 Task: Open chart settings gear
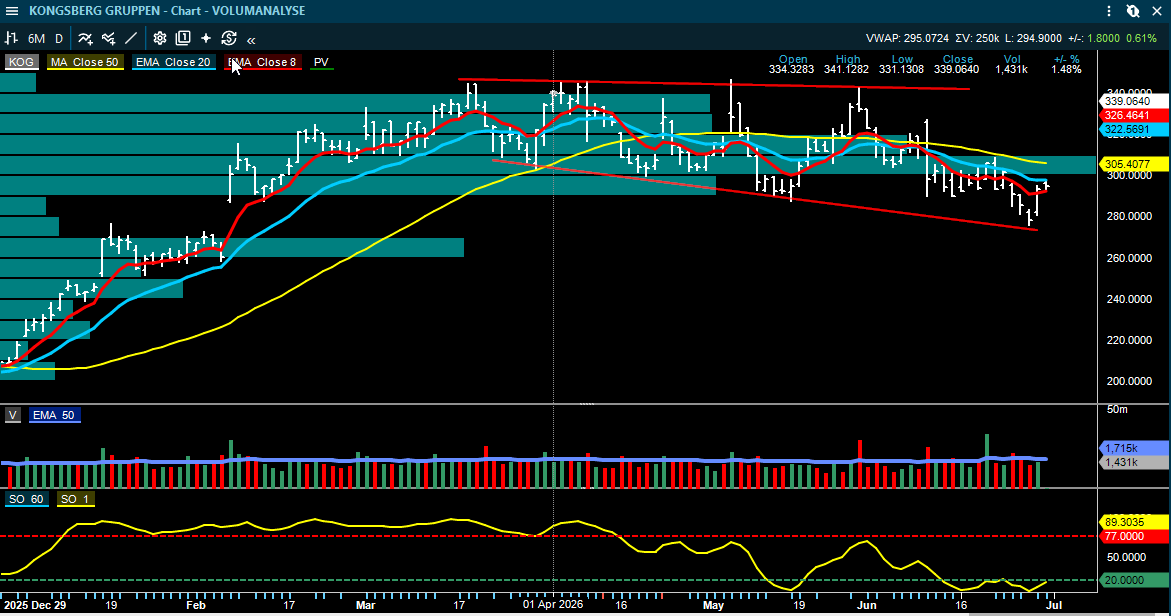pyautogui.click(x=160, y=38)
